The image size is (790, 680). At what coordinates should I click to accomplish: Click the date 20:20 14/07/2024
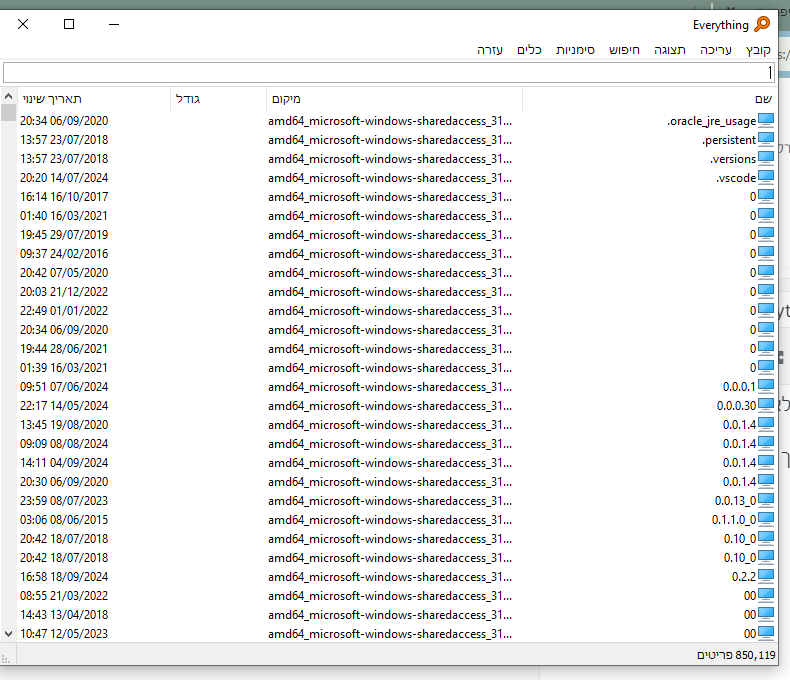pyautogui.click(x=64, y=178)
